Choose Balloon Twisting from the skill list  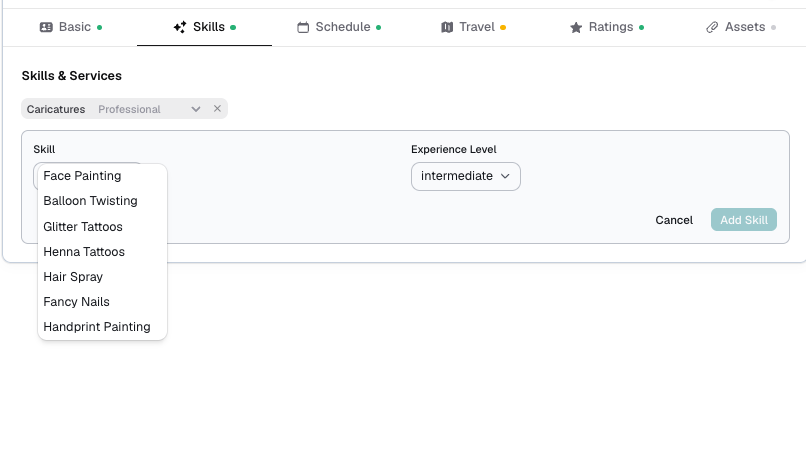coord(102,201)
